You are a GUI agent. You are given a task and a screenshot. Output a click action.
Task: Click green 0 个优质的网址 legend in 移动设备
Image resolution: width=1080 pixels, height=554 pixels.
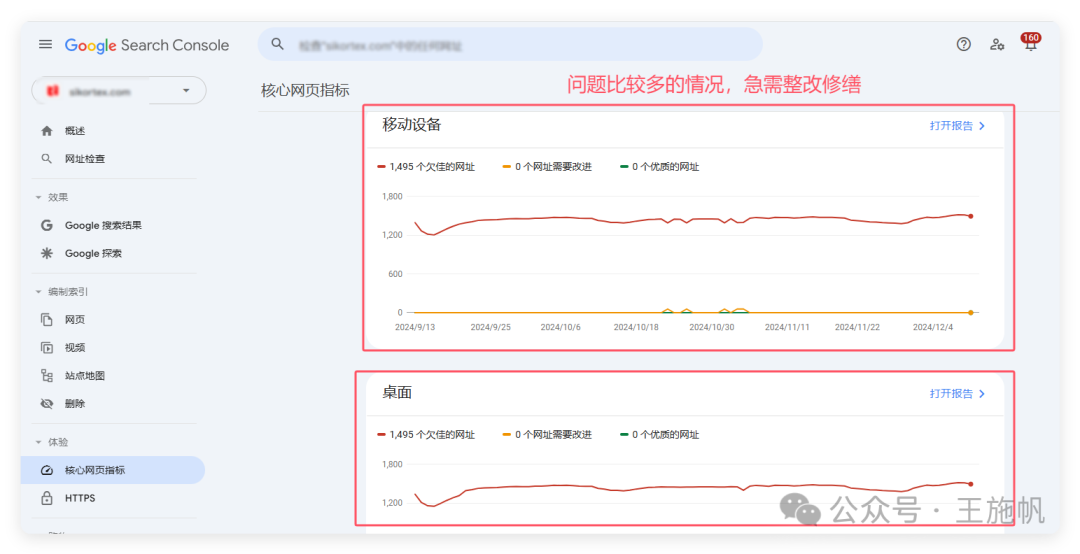[x=660, y=167]
